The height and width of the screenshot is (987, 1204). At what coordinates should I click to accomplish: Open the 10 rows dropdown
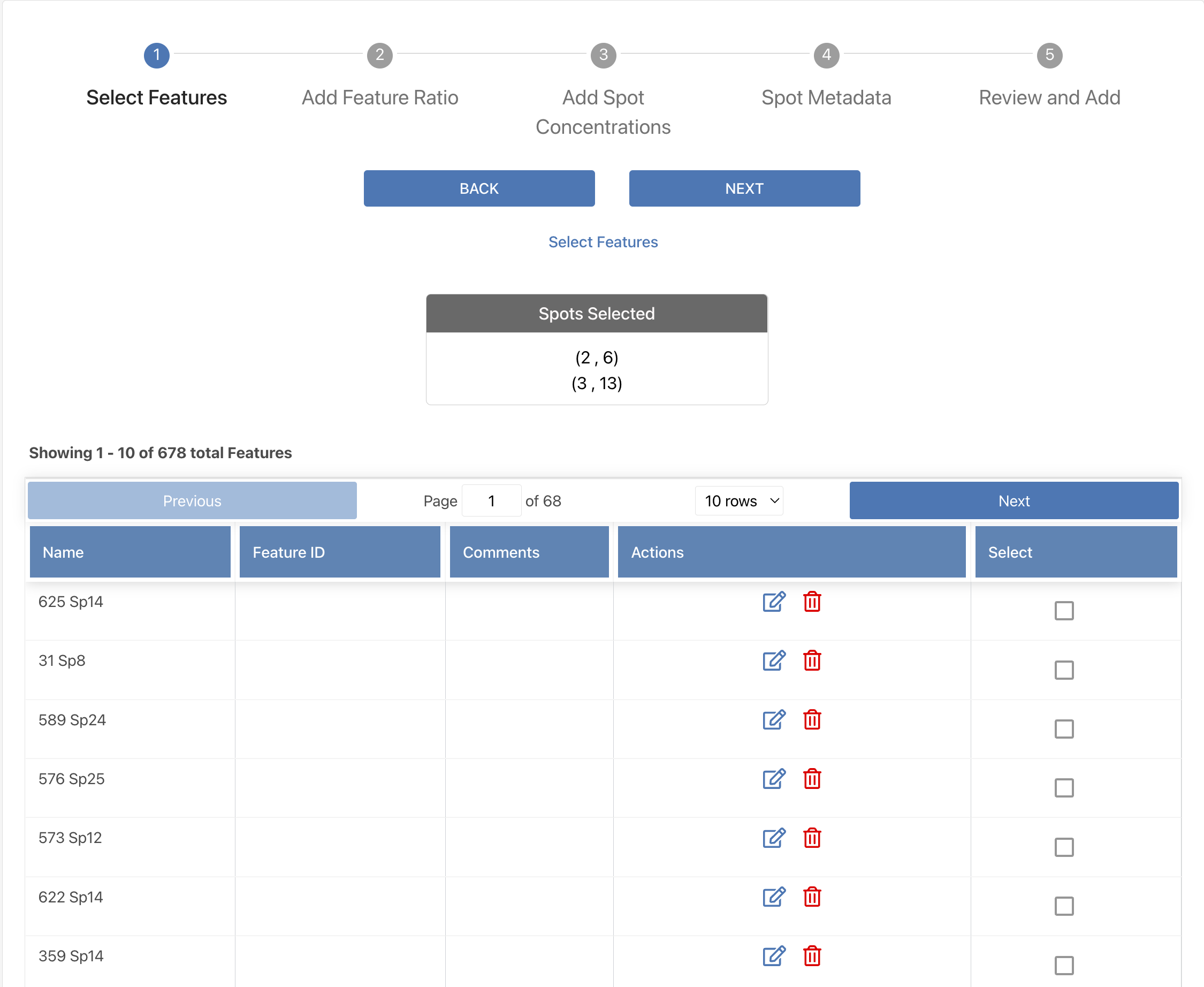[x=739, y=501]
